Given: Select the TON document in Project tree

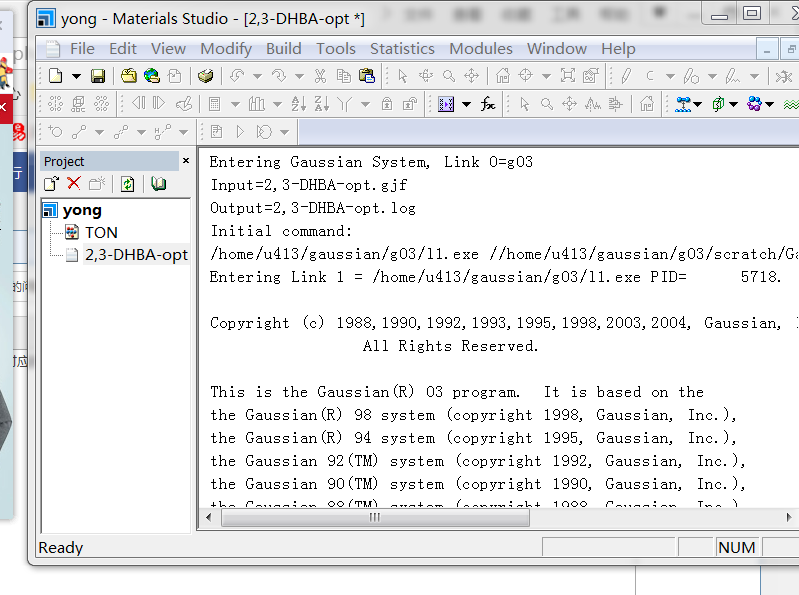Looking at the screenshot, I should (x=101, y=232).
